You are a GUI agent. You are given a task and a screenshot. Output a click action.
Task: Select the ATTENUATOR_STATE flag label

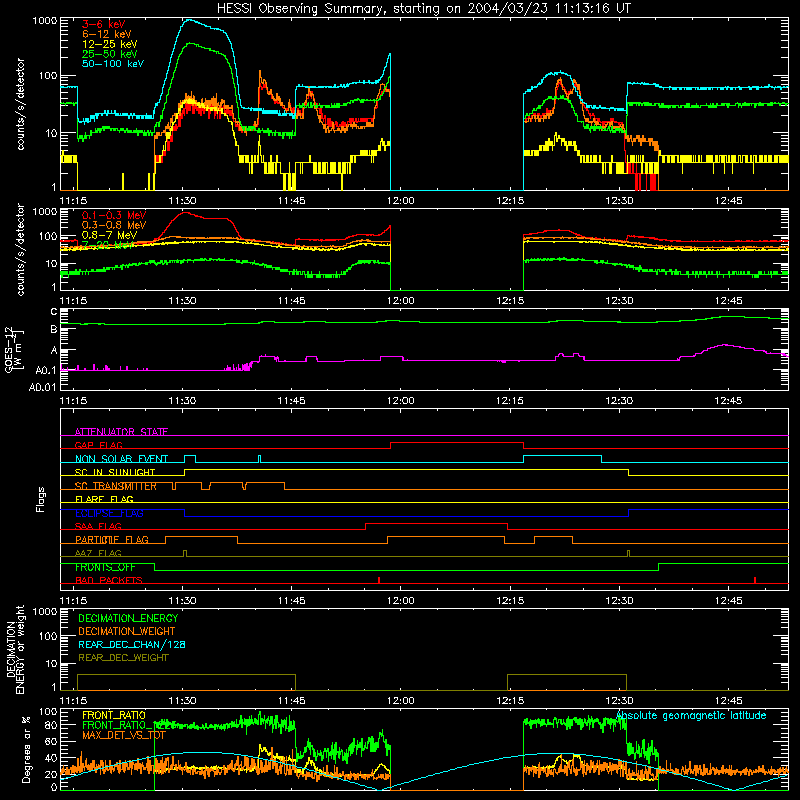click(x=121, y=432)
